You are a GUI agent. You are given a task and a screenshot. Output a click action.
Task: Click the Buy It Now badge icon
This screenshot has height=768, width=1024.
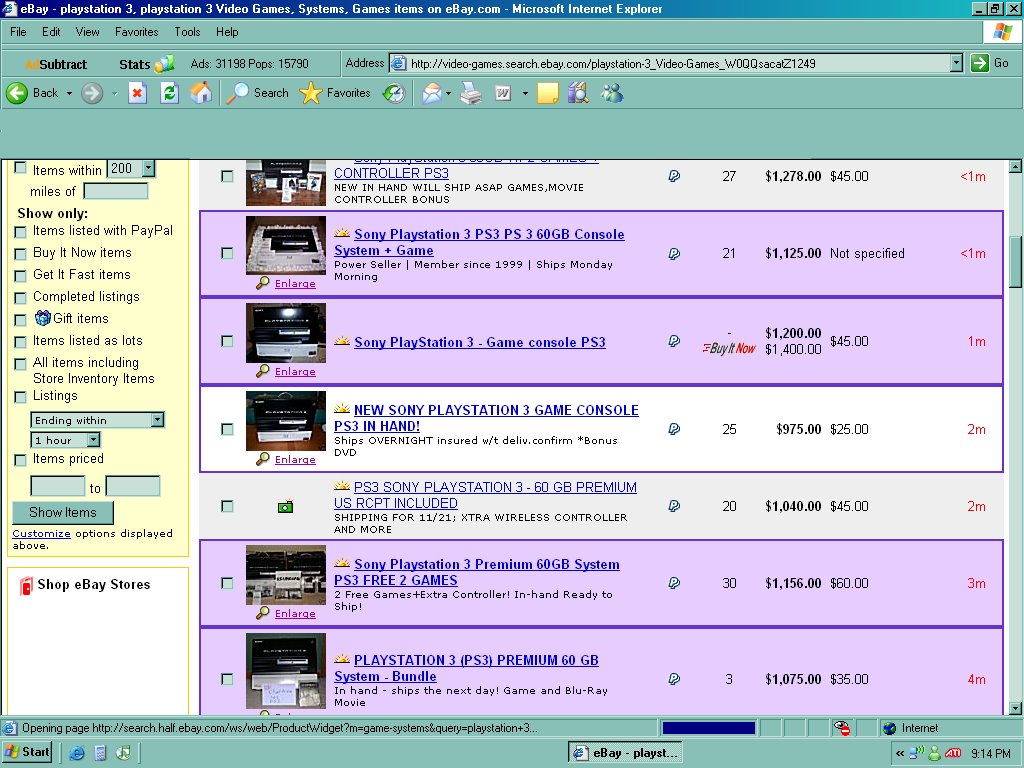coord(729,348)
